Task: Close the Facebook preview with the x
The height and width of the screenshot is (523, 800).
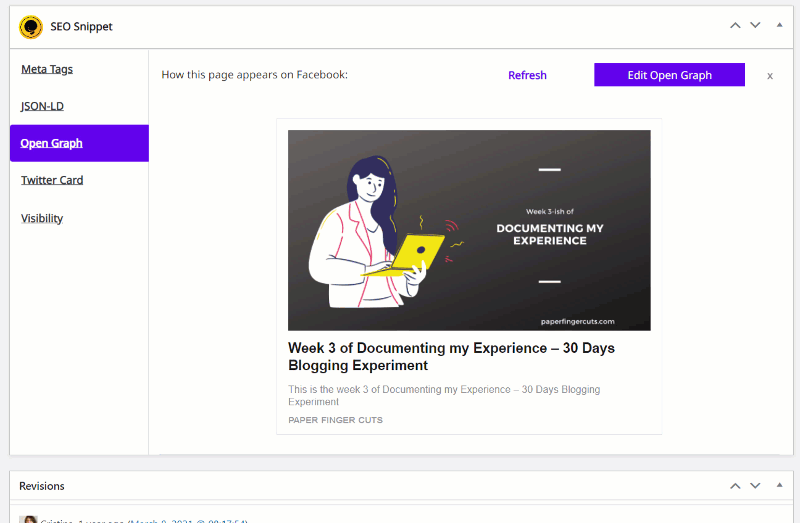Action: click(x=770, y=76)
